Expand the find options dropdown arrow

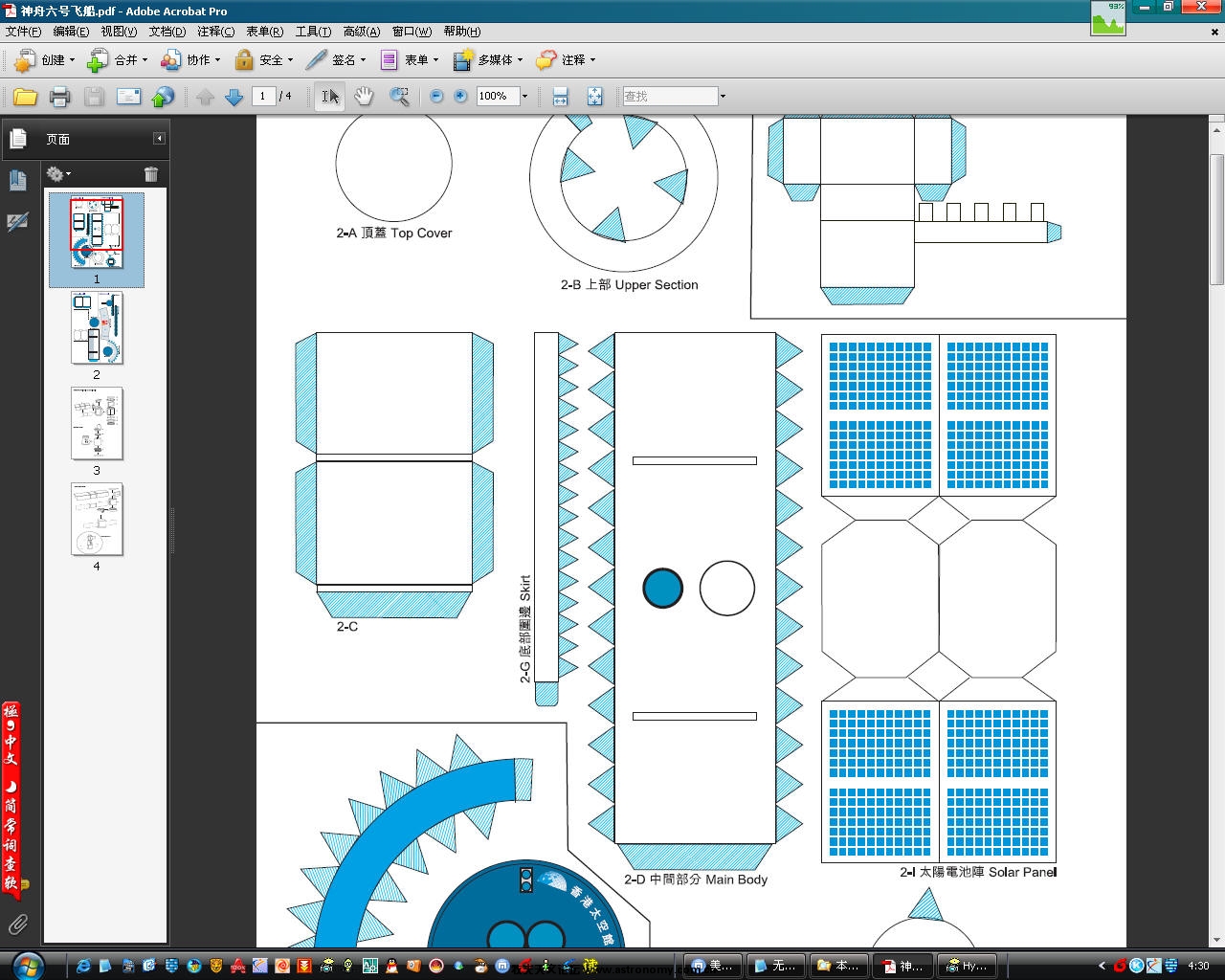point(723,96)
